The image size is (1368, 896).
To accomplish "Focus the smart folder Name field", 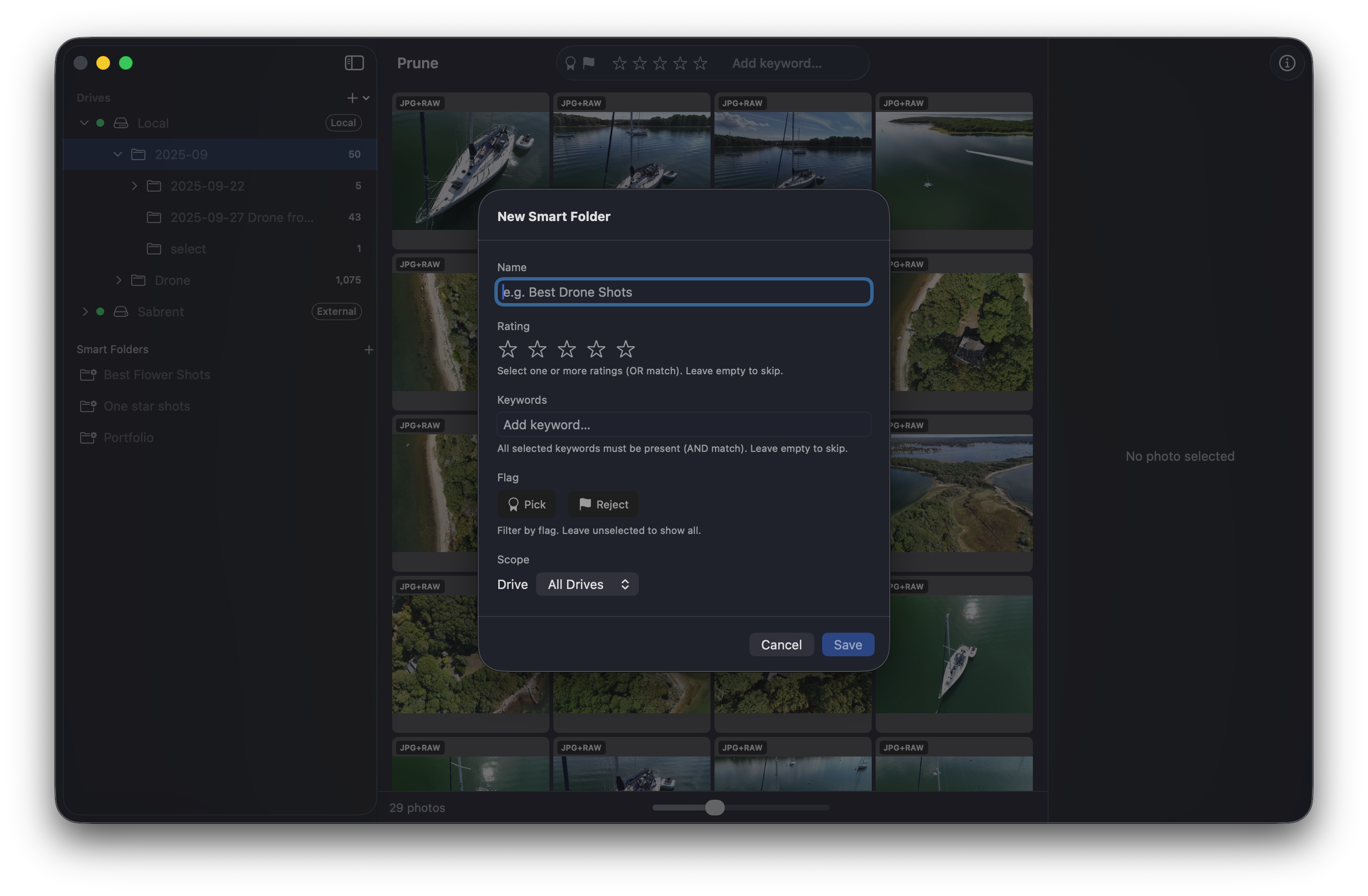I will [x=684, y=292].
